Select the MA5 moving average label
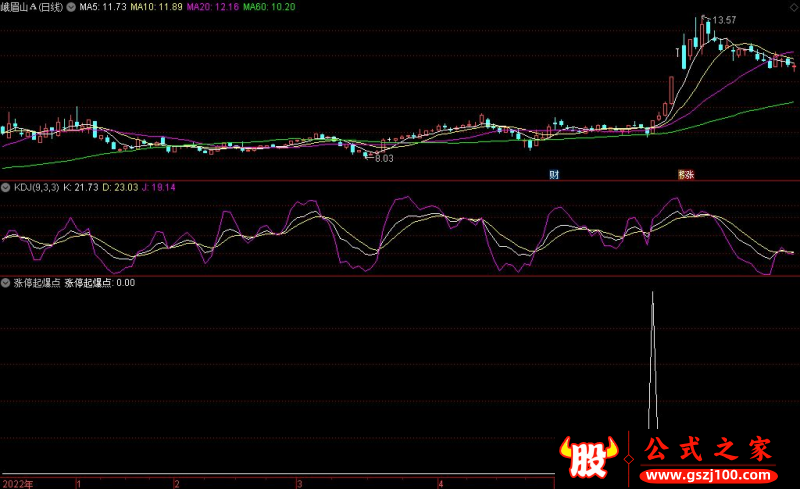The width and height of the screenshot is (800, 489). tap(101, 7)
